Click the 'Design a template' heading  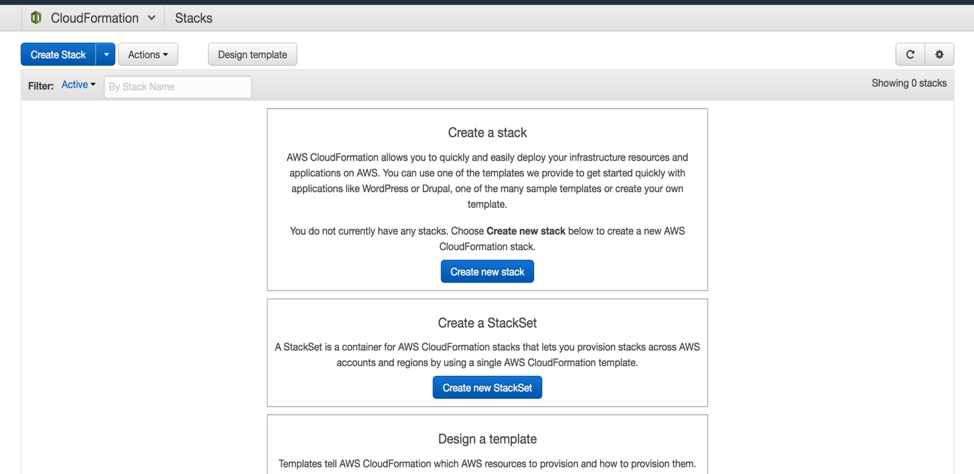coord(487,439)
